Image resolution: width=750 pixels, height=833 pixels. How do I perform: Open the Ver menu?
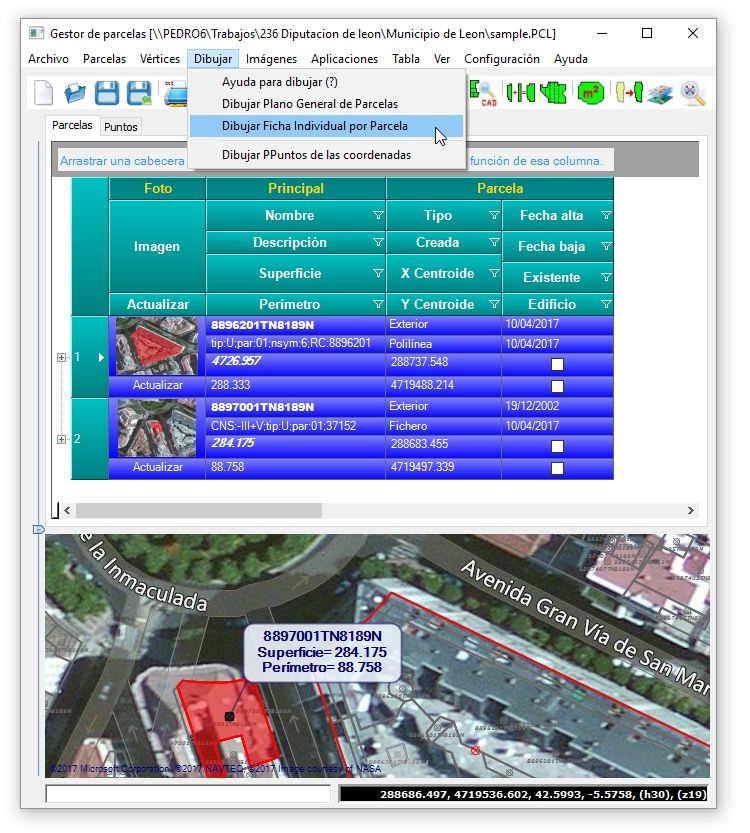coord(441,59)
